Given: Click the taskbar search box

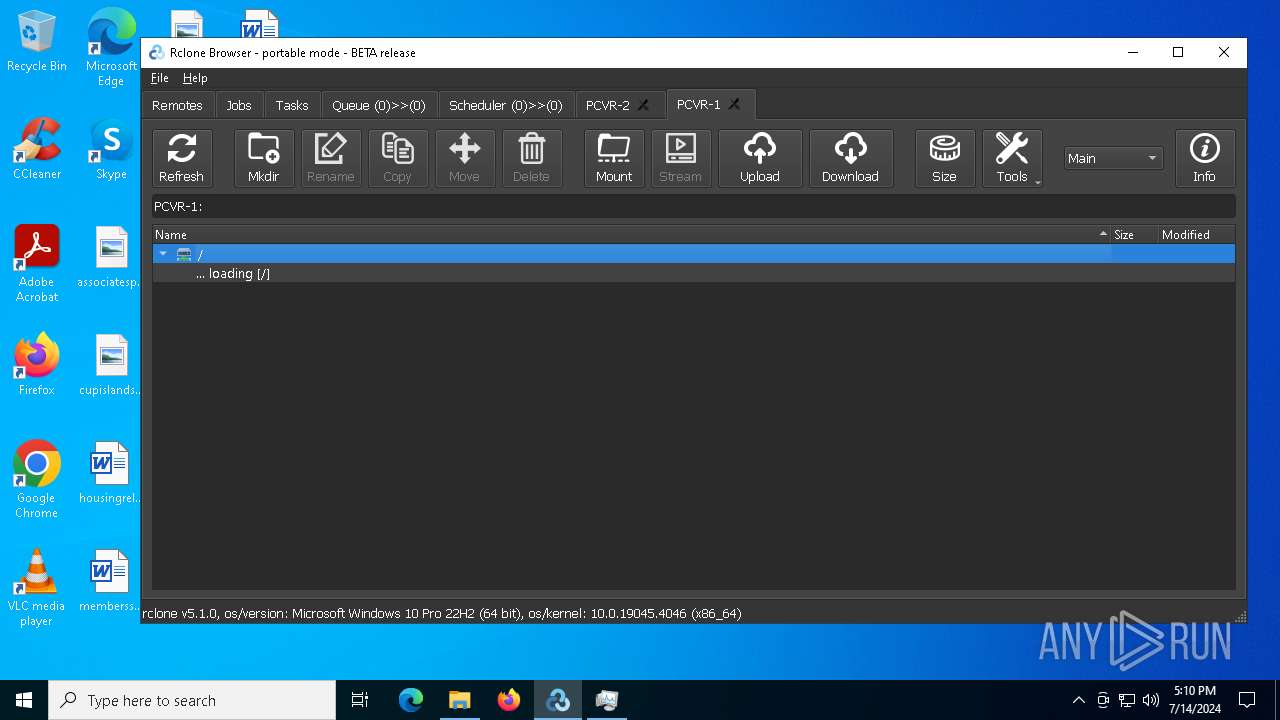Looking at the screenshot, I should pyautogui.click(x=192, y=700).
